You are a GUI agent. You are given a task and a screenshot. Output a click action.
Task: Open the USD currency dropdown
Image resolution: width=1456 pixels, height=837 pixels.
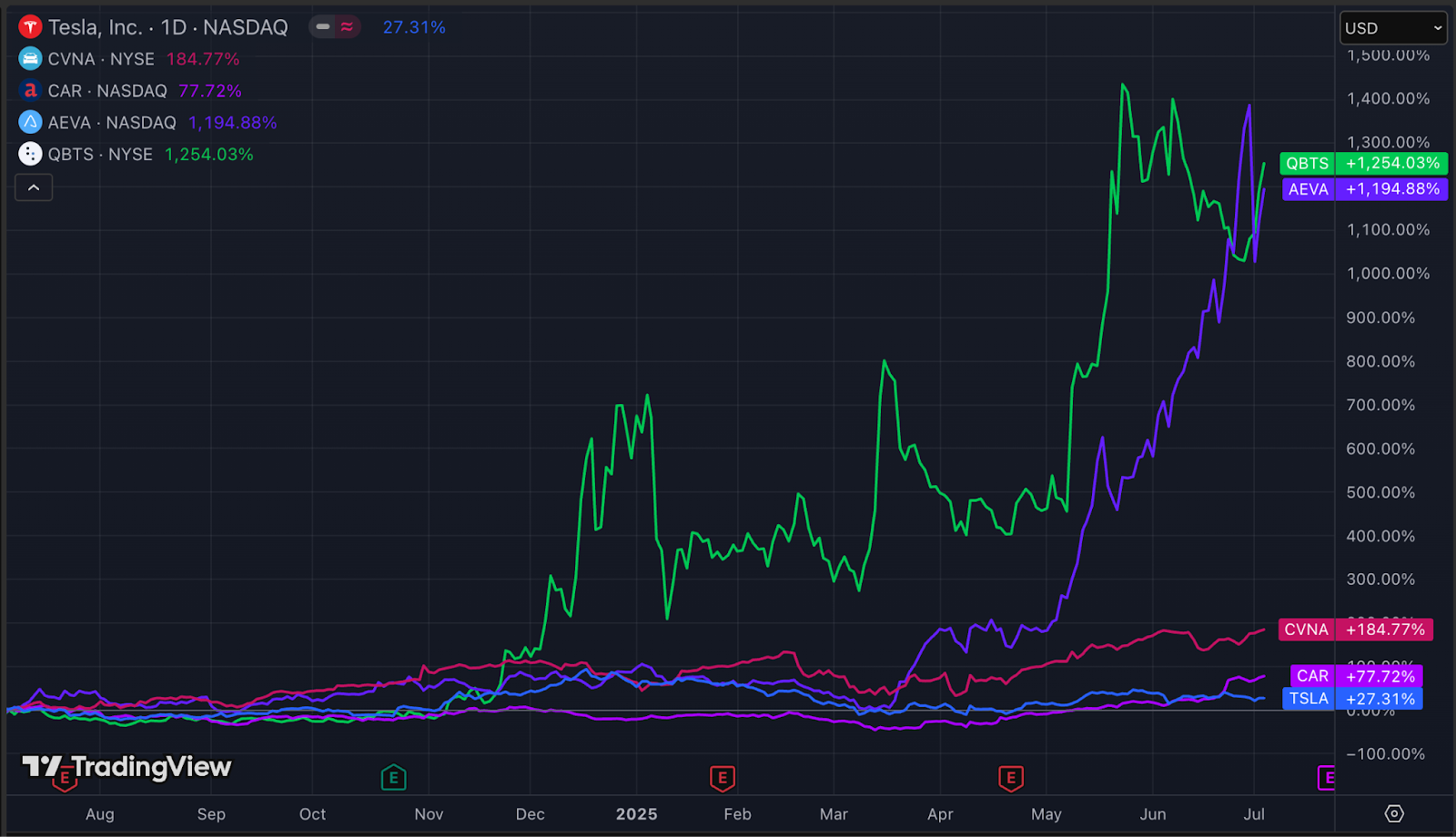tap(1392, 27)
